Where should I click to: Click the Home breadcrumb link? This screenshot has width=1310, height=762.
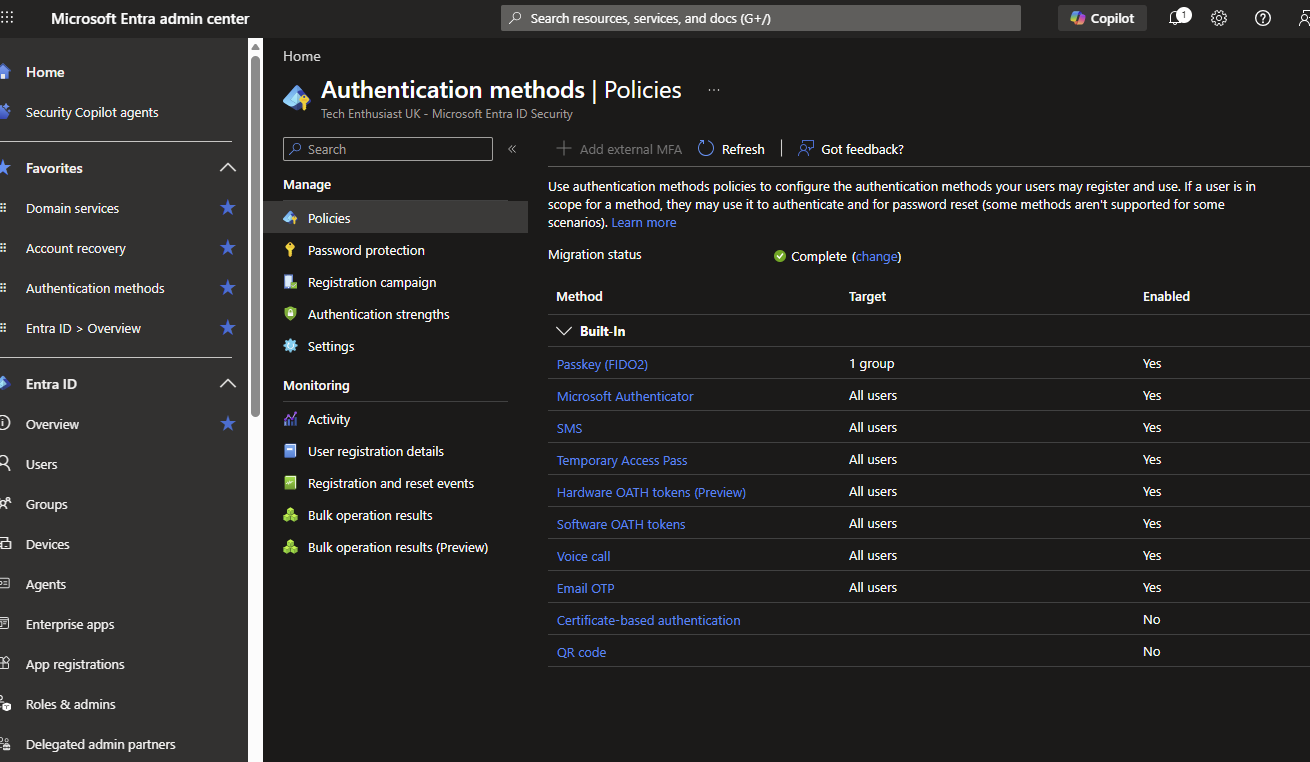click(302, 57)
